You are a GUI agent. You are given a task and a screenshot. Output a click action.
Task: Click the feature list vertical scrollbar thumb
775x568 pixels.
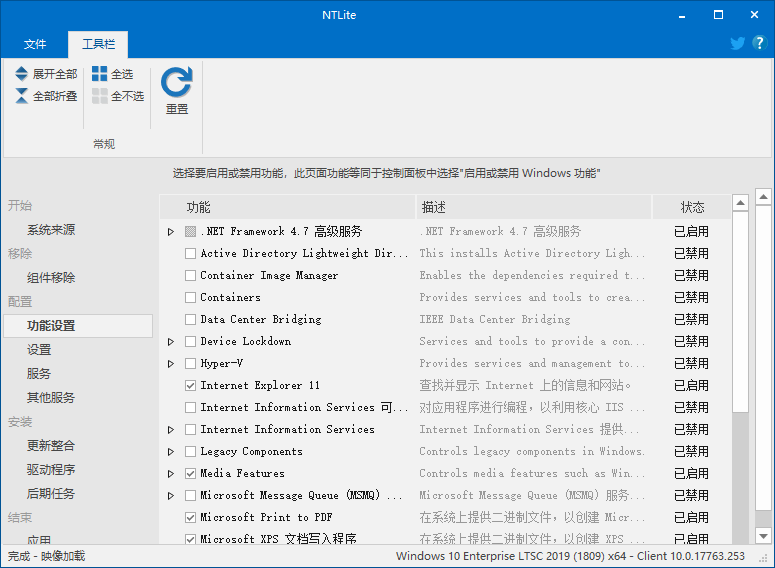click(740, 310)
